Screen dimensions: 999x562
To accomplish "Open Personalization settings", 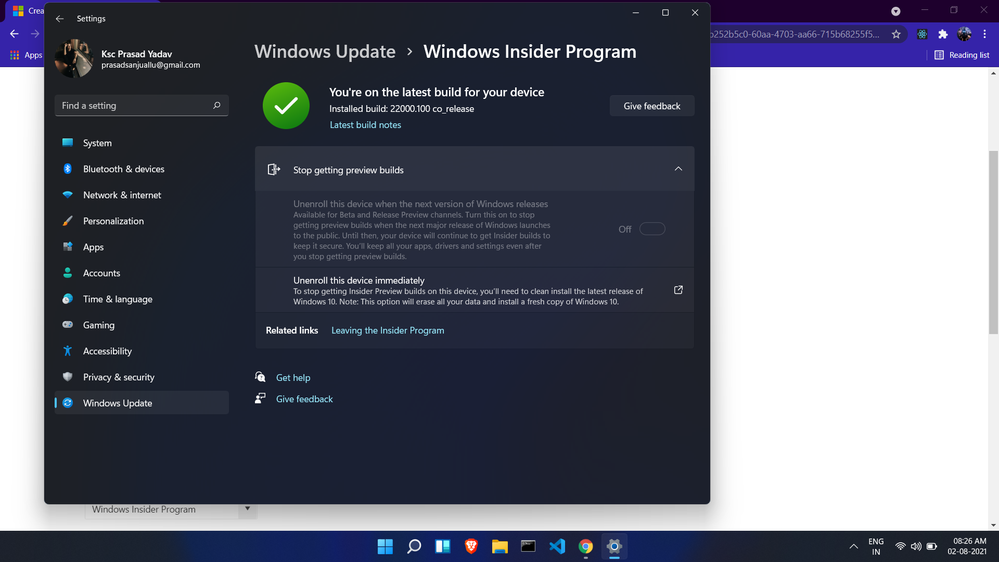I will pos(141,221).
